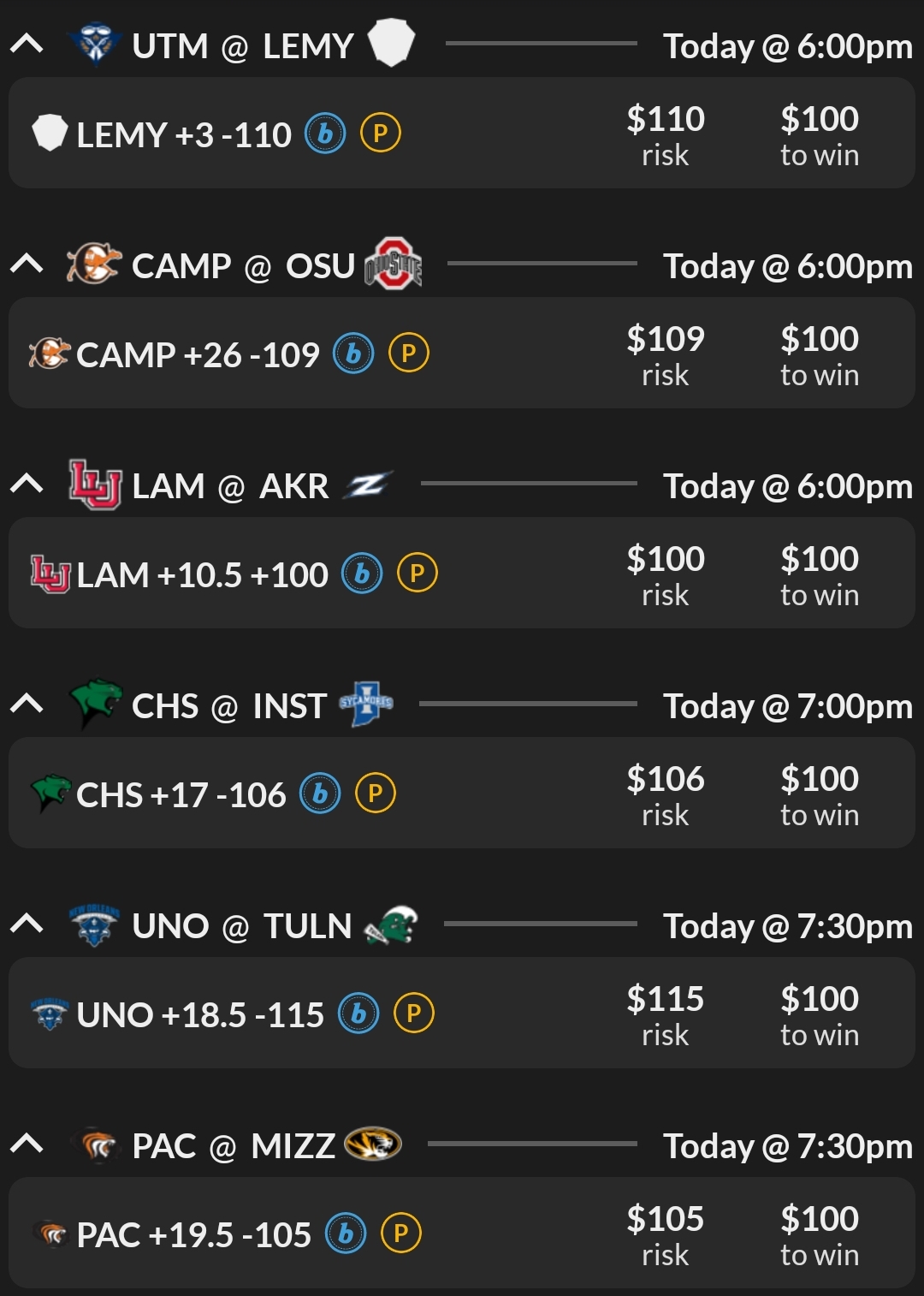Click the Ohio State logo in matchup header
924x1296 pixels.
pos(394,264)
